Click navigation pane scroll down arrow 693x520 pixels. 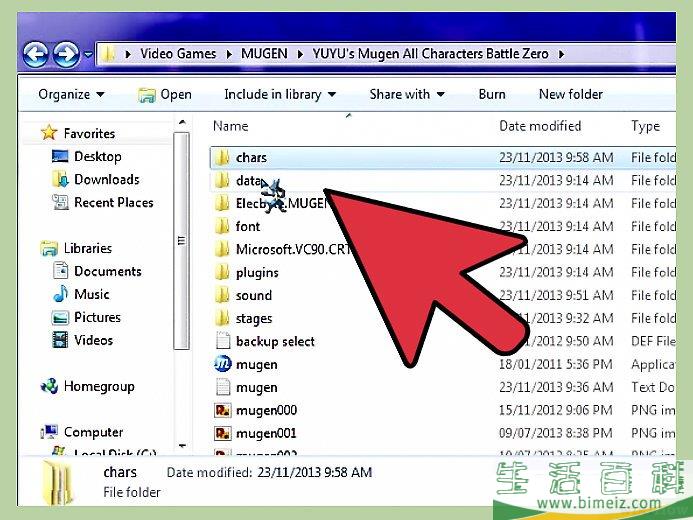[x=182, y=446]
